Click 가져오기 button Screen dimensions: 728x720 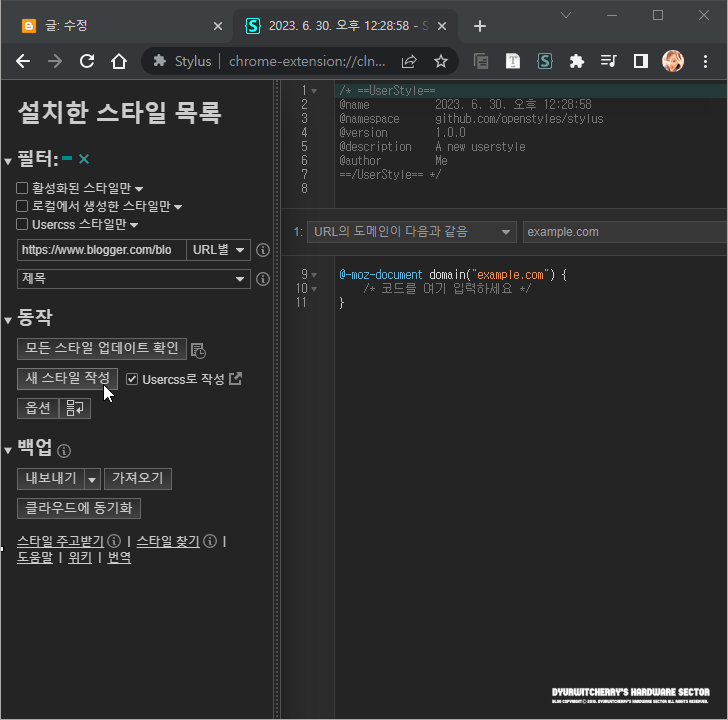click(x=138, y=479)
